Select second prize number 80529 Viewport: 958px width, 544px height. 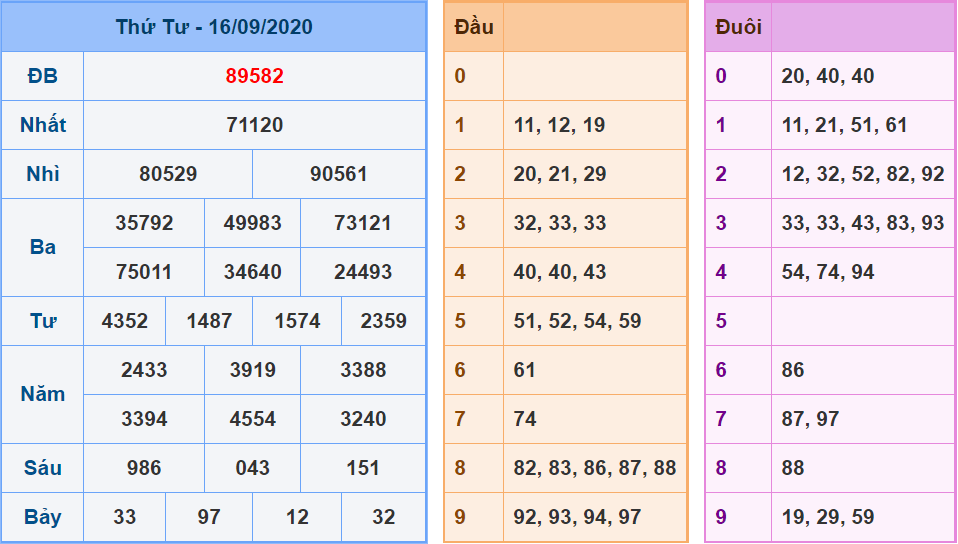(168, 174)
